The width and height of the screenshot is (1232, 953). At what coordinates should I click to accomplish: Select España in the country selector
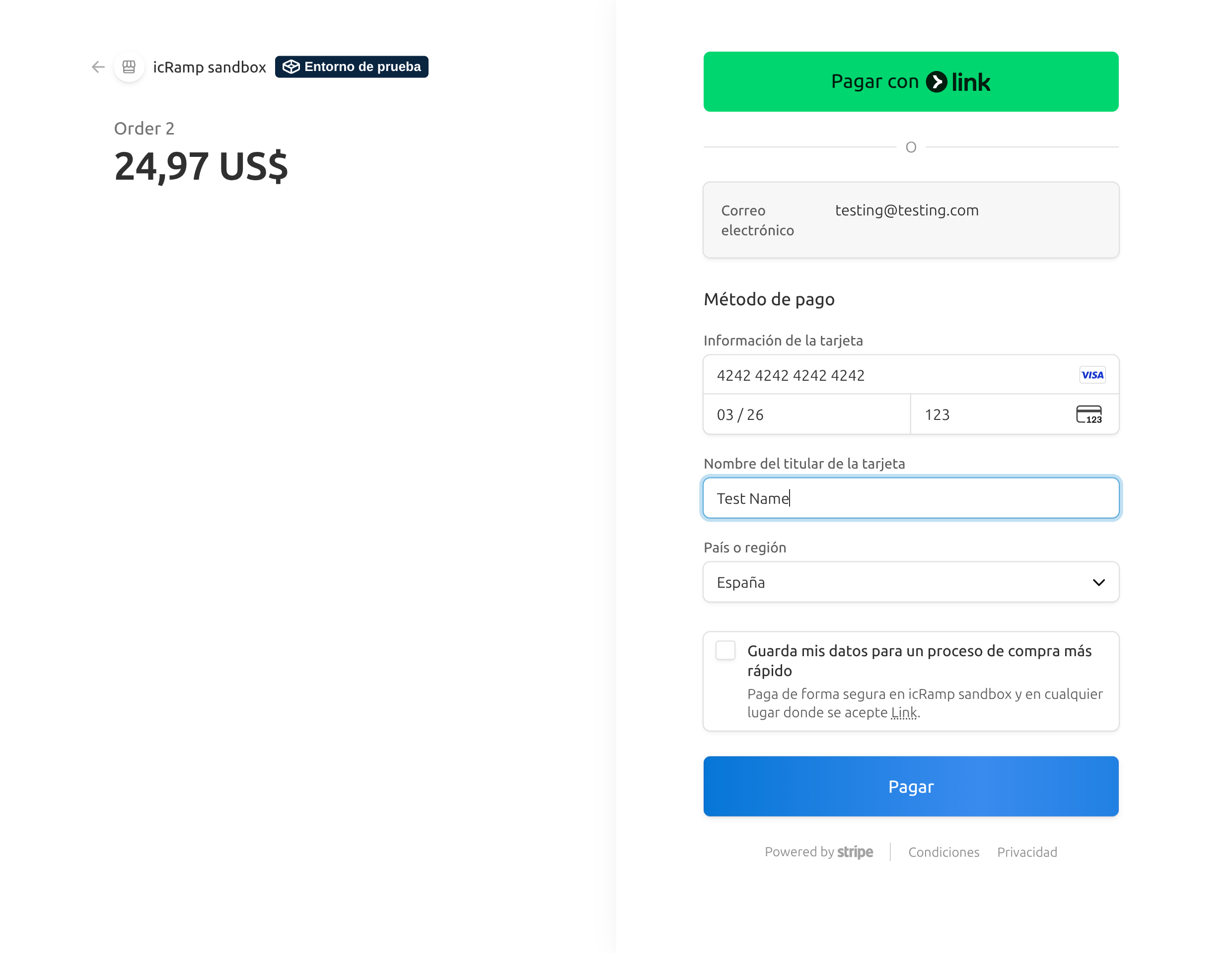[x=910, y=582]
